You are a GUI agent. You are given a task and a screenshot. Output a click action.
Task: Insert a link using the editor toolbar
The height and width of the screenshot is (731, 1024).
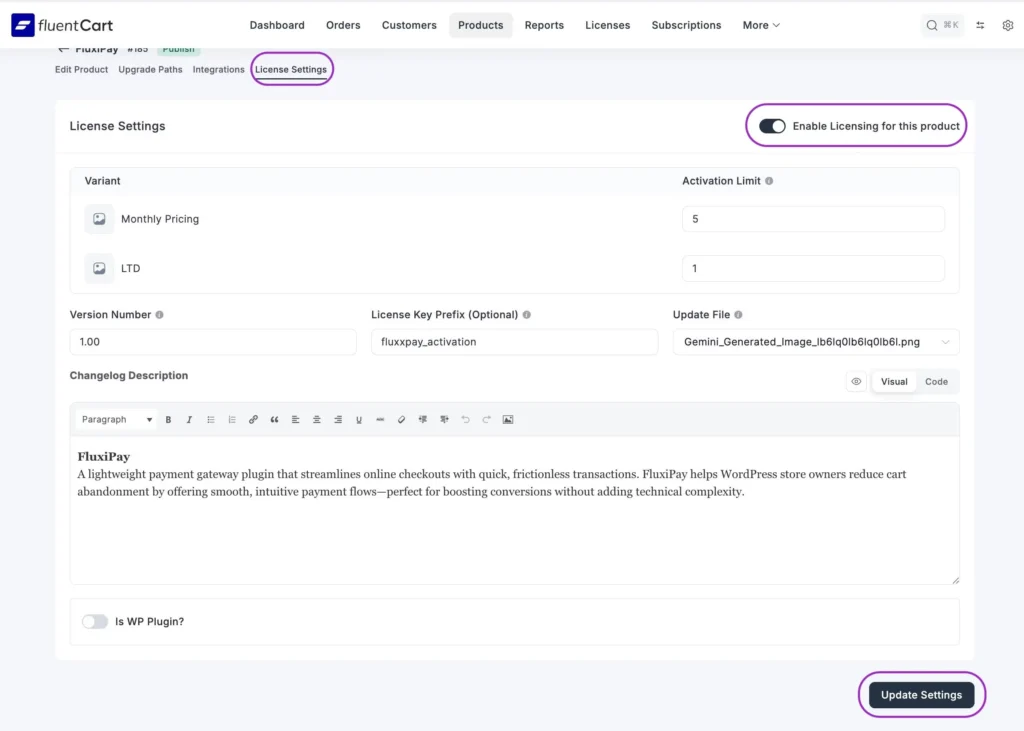pos(254,419)
